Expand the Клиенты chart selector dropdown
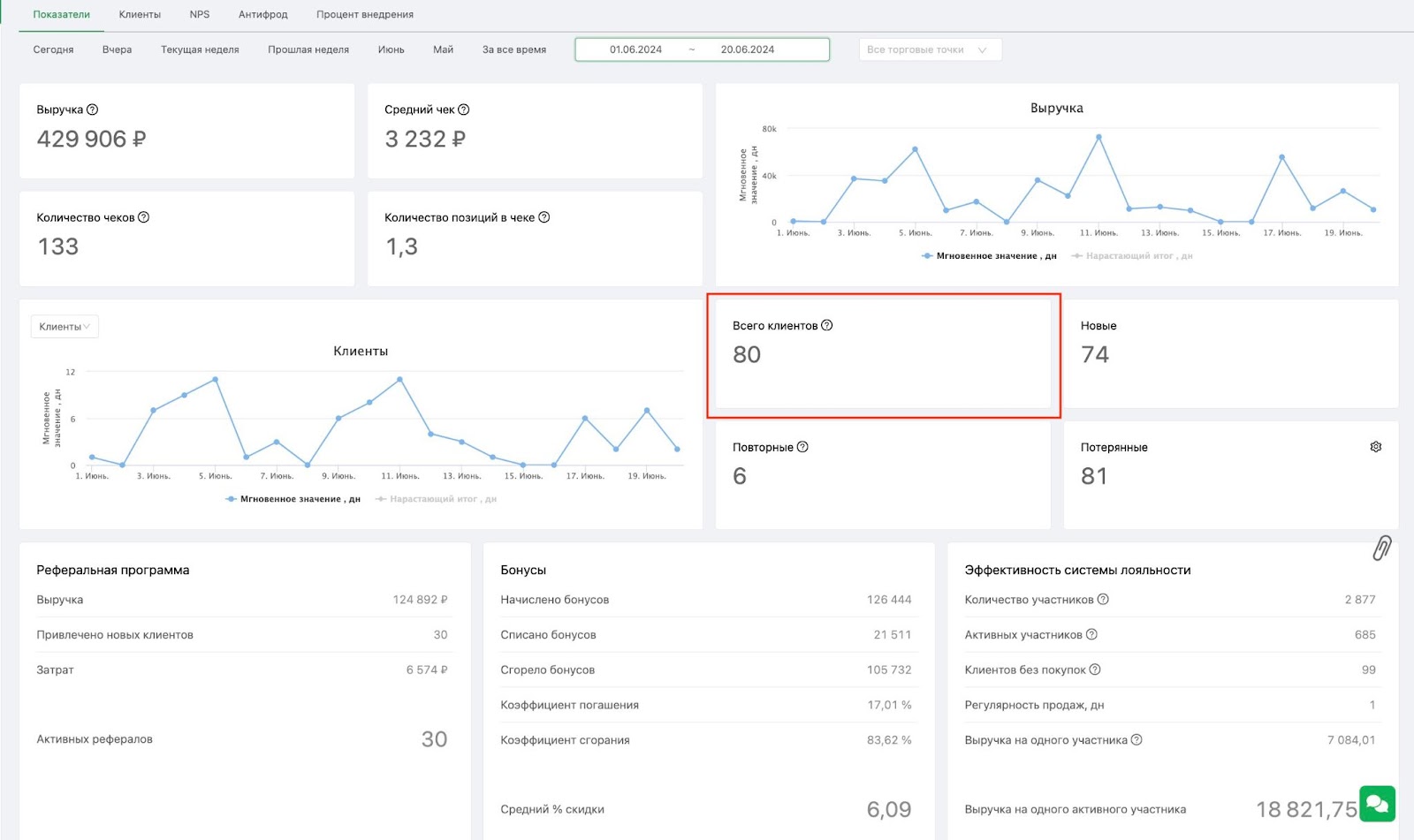The image size is (1414, 840). [65, 327]
